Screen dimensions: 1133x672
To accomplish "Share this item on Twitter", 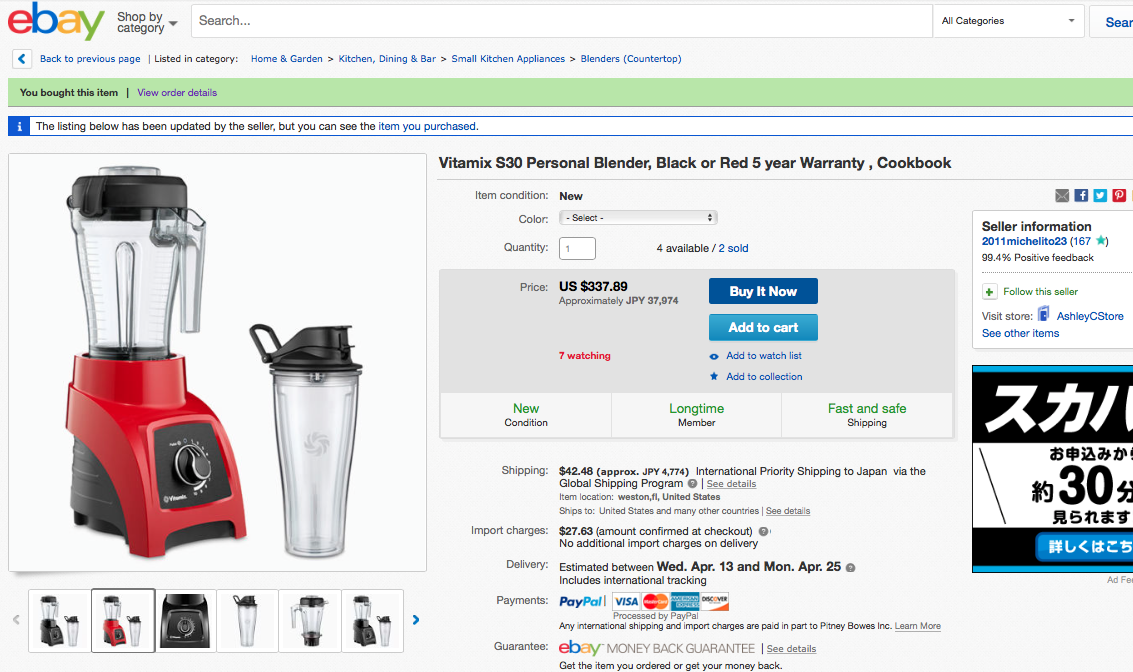I will pos(1100,195).
